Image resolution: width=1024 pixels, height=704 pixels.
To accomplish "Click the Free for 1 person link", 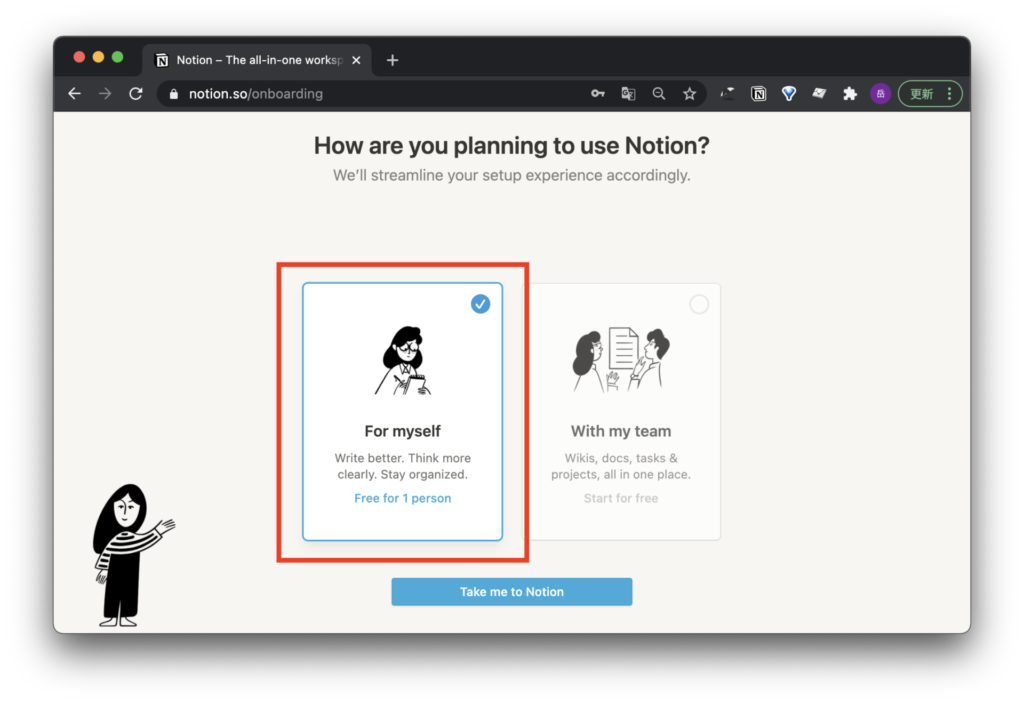I will (x=402, y=498).
